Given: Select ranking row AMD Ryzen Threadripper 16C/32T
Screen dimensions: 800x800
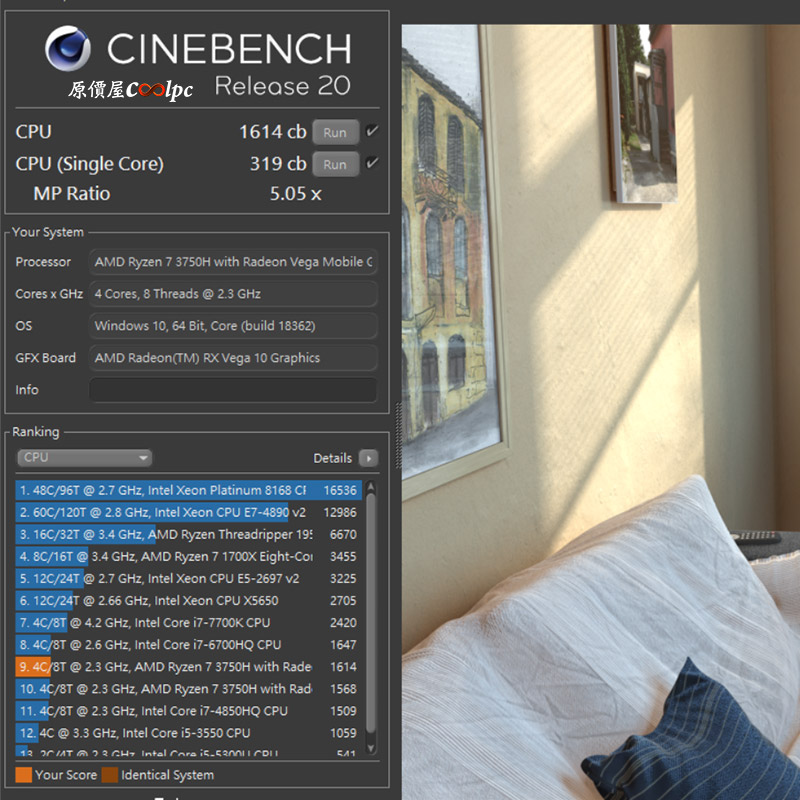Looking at the screenshot, I should 188,534.
